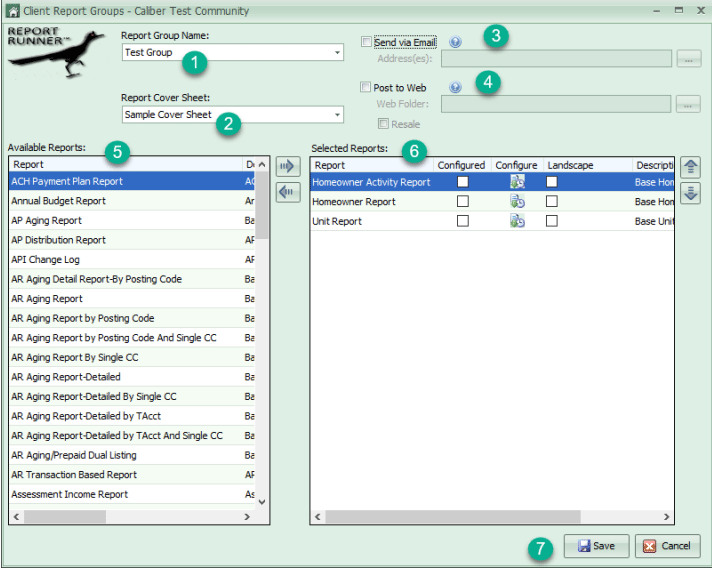The width and height of the screenshot is (712, 569).
Task: Click the add-to-selected right arrow icon
Action: (x=288, y=166)
